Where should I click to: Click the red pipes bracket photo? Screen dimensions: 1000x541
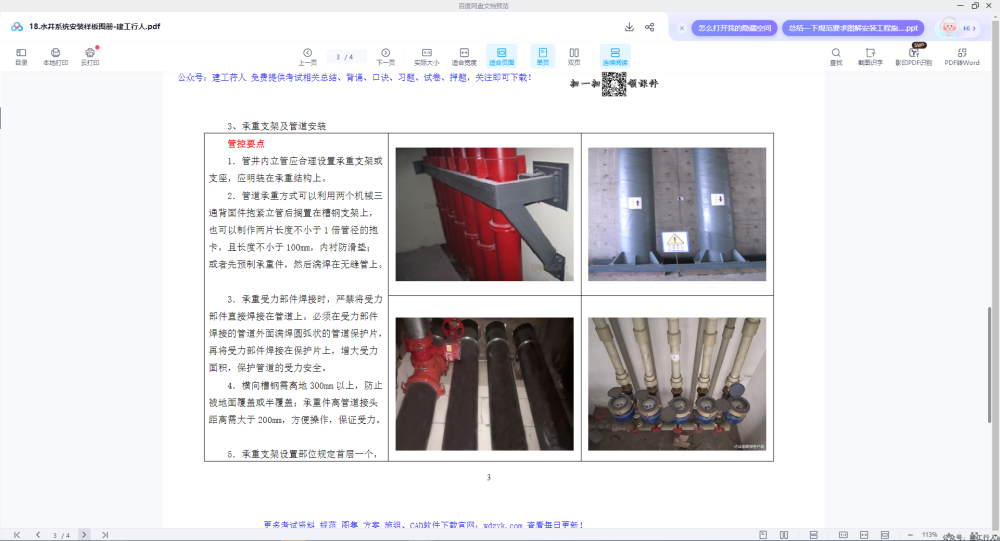click(x=484, y=214)
